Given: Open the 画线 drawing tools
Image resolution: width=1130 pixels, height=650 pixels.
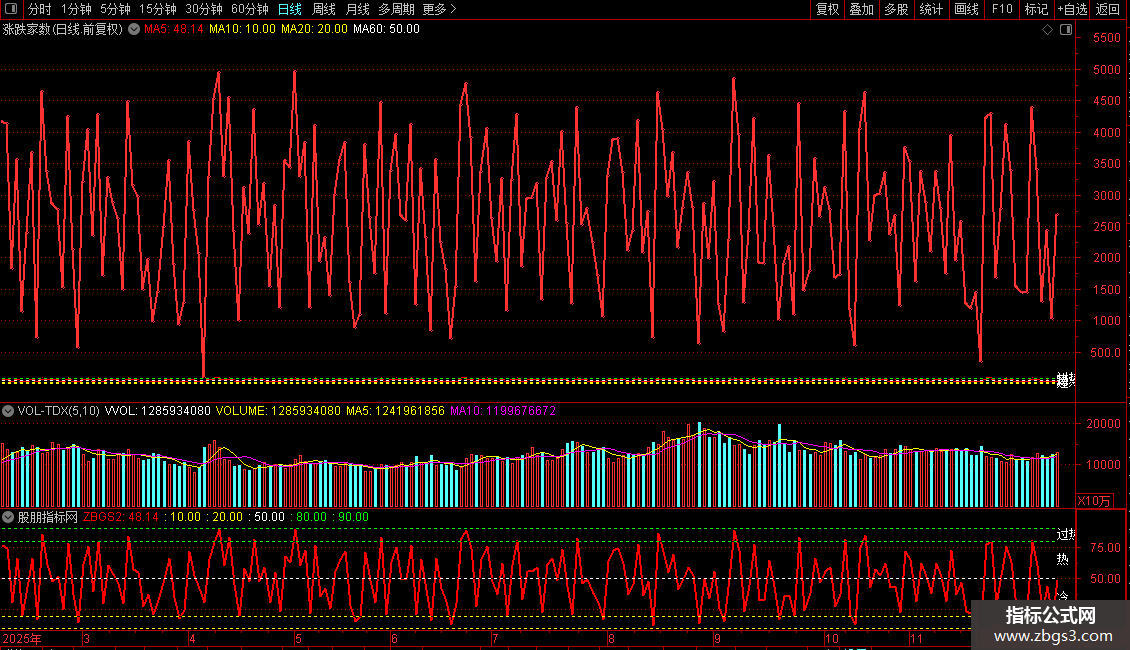Looking at the screenshot, I should [x=966, y=9].
